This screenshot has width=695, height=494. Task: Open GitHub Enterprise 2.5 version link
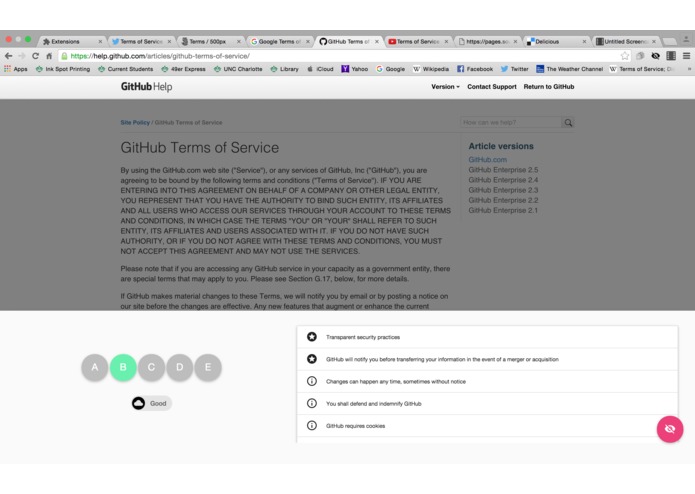coord(503,170)
